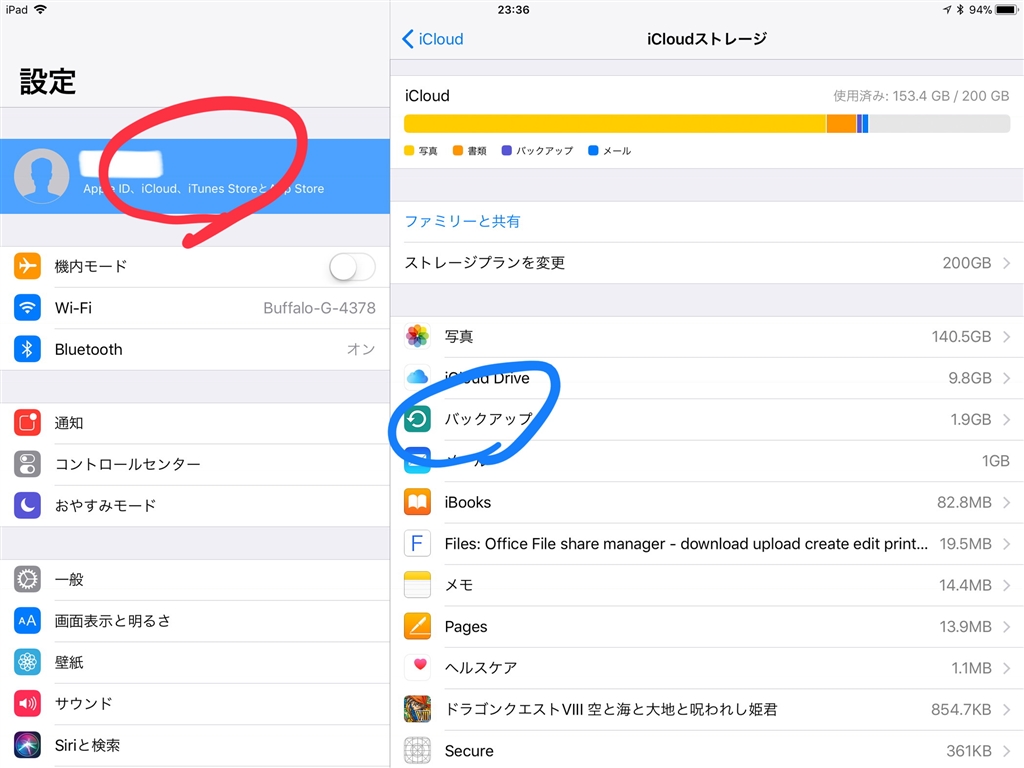The image size is (1024, 768).
Task: Tap the Bluetooth settings icon
Action: [x=27, y=349]
